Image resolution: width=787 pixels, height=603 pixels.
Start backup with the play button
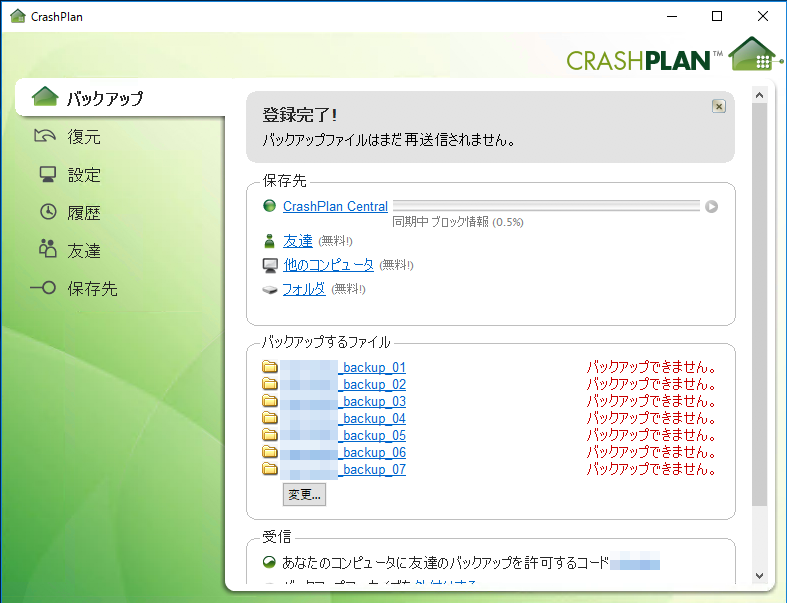tap(711, 206)
